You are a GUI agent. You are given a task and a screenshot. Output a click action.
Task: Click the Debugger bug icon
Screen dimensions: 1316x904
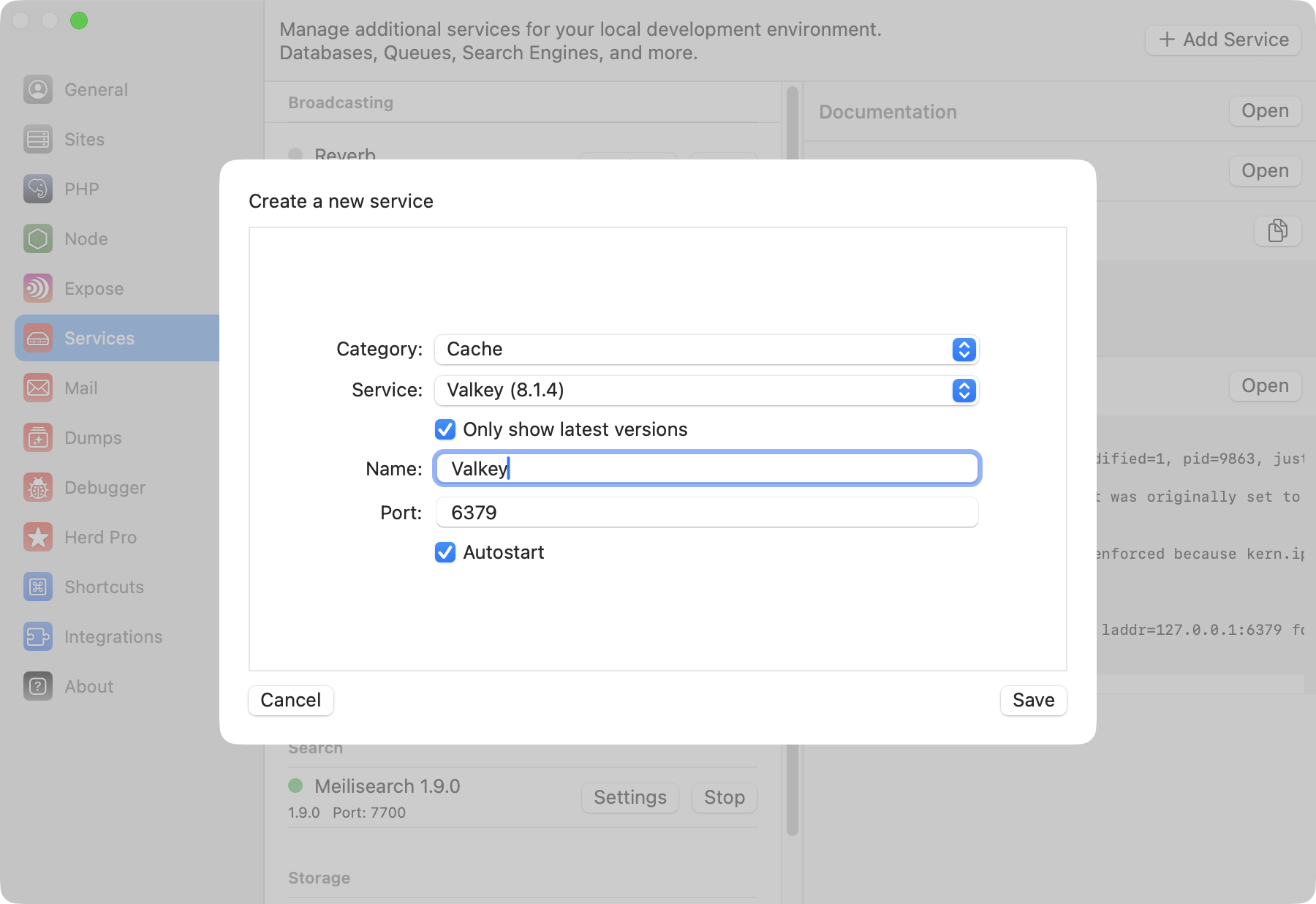click(37, 487)
